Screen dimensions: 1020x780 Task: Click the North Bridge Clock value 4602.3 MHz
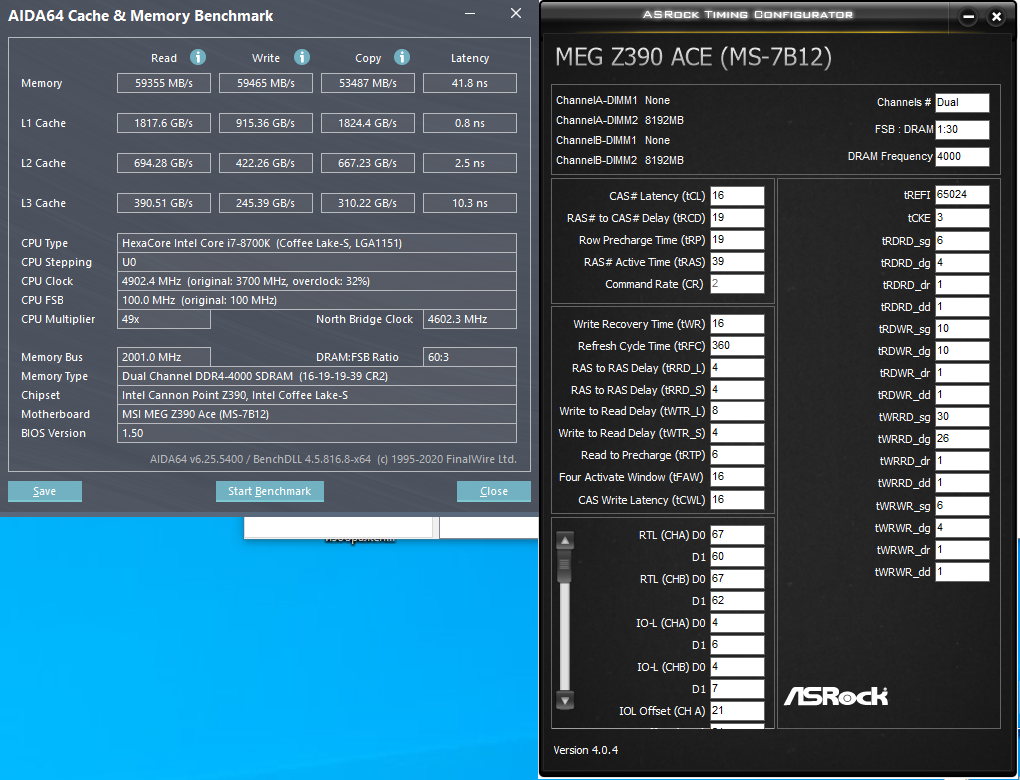[470, 319]
